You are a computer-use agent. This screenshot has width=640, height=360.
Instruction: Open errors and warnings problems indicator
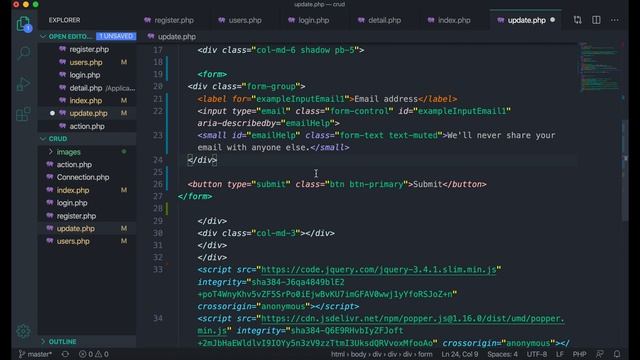click(x=93, y=354)
